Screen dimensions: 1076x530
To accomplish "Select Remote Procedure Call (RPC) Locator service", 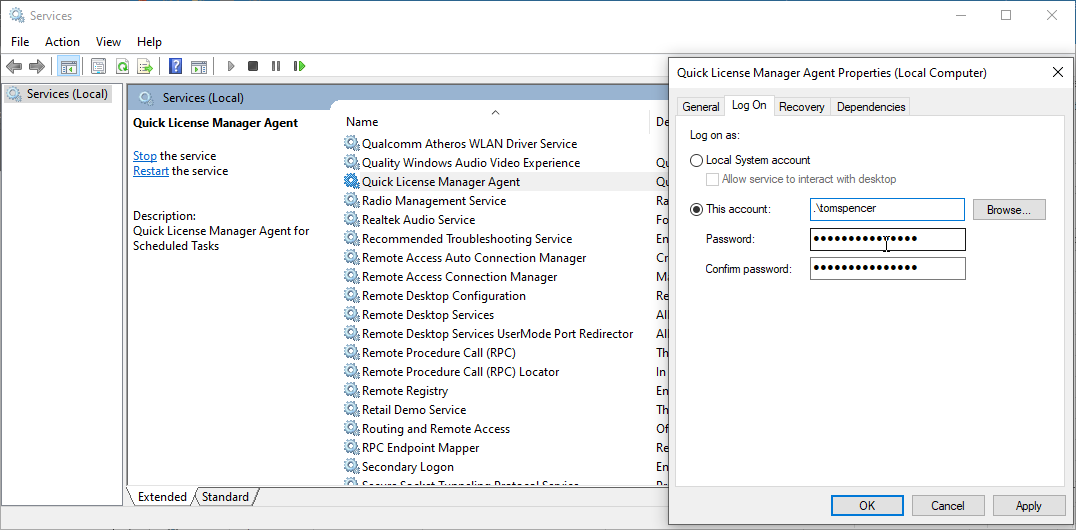I will coord(460,371).
